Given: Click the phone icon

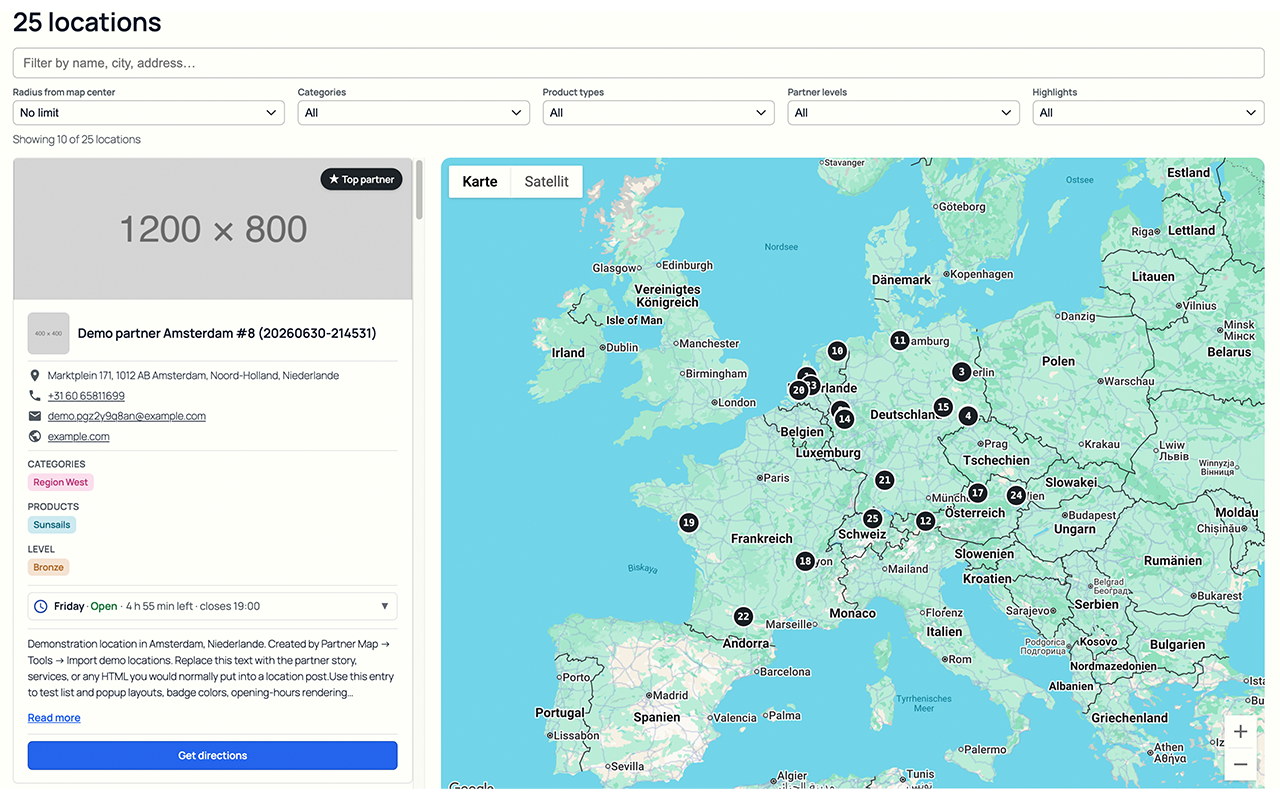Looking at the screenshot, I should (35, 396).
